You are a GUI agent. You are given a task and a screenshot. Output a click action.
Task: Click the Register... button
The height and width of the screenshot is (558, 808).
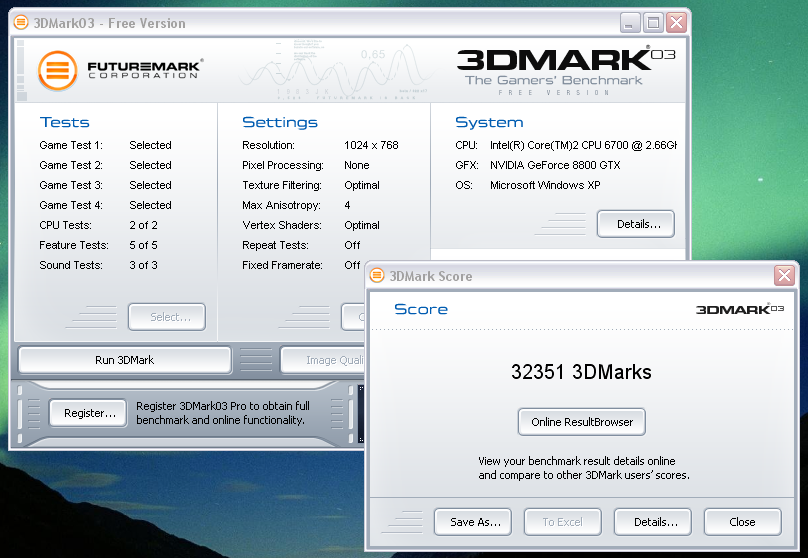[x=88, y=413]
